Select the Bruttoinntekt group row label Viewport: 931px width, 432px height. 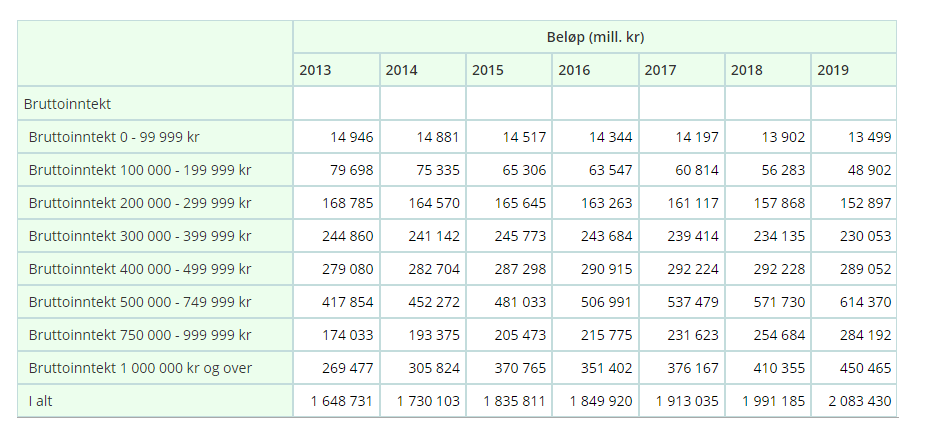tap(67, 103)
